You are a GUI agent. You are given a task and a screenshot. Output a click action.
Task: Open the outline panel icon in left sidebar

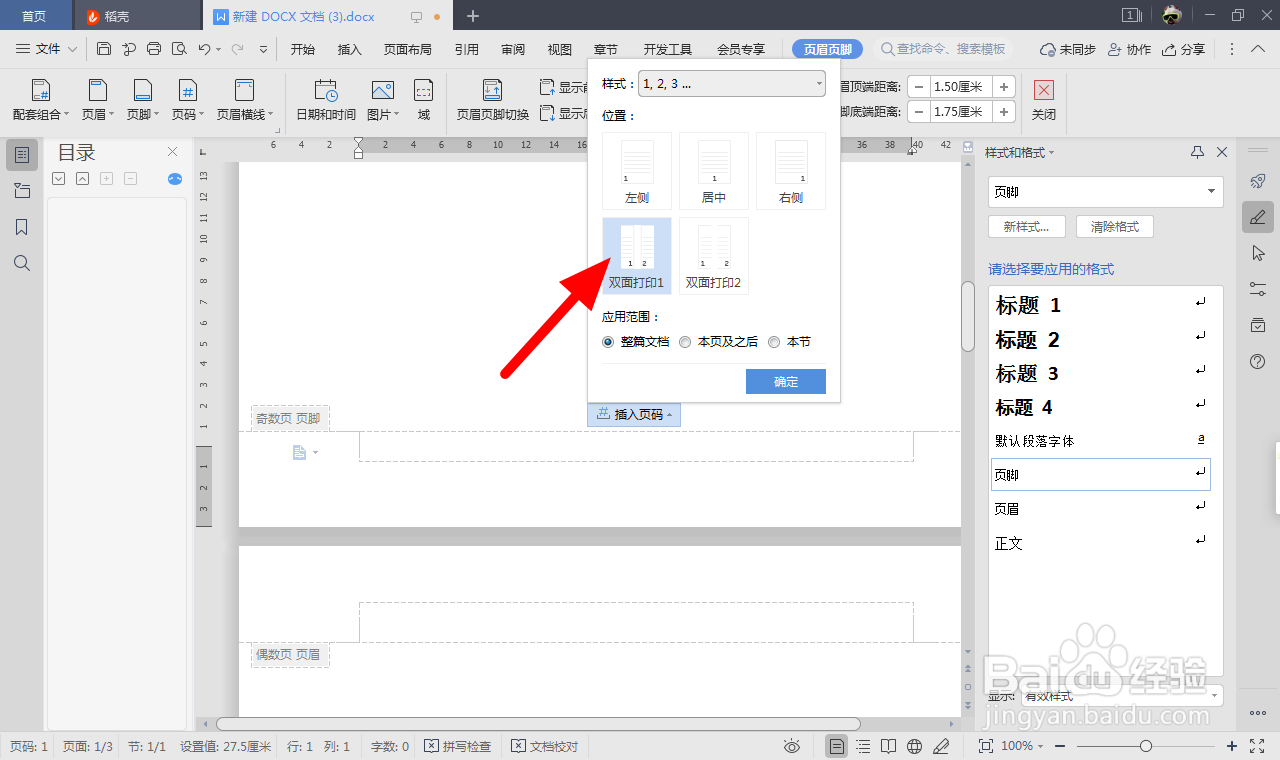22,155
